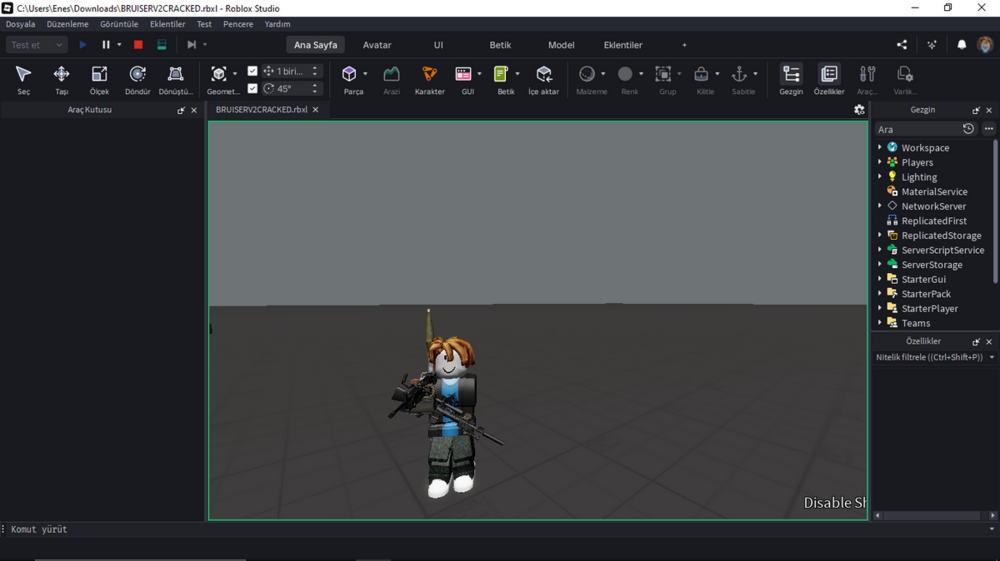The width and height of the screenshot is (1000, 561).
Task: Add a new ribbon tab with plus
Action: click(x=684, y=45)
